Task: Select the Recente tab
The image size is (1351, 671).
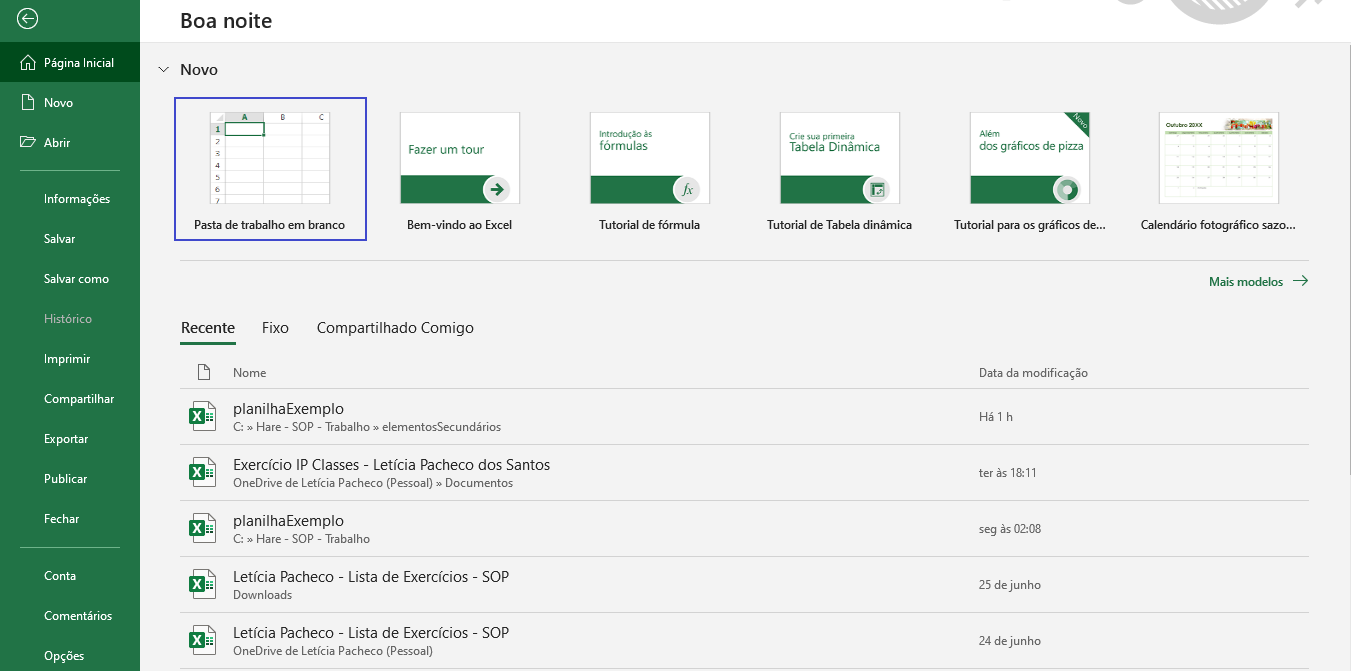Action: (x=208, y=328)
